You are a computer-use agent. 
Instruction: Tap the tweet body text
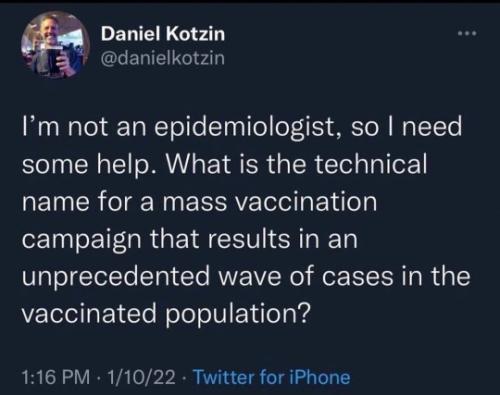point(246,220)
